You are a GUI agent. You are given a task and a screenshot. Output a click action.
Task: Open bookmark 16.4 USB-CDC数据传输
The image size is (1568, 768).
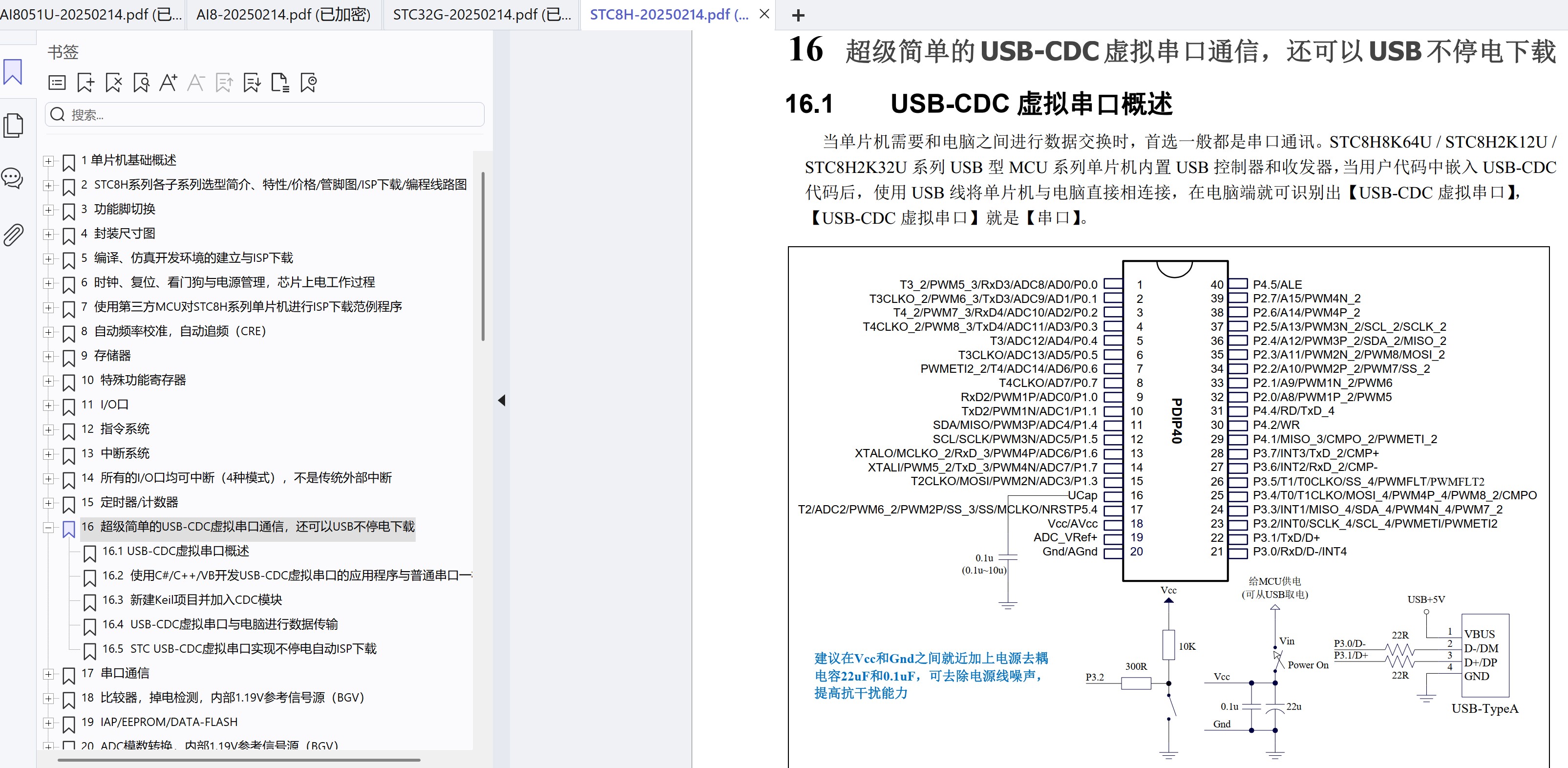click(x=220, y=624)
